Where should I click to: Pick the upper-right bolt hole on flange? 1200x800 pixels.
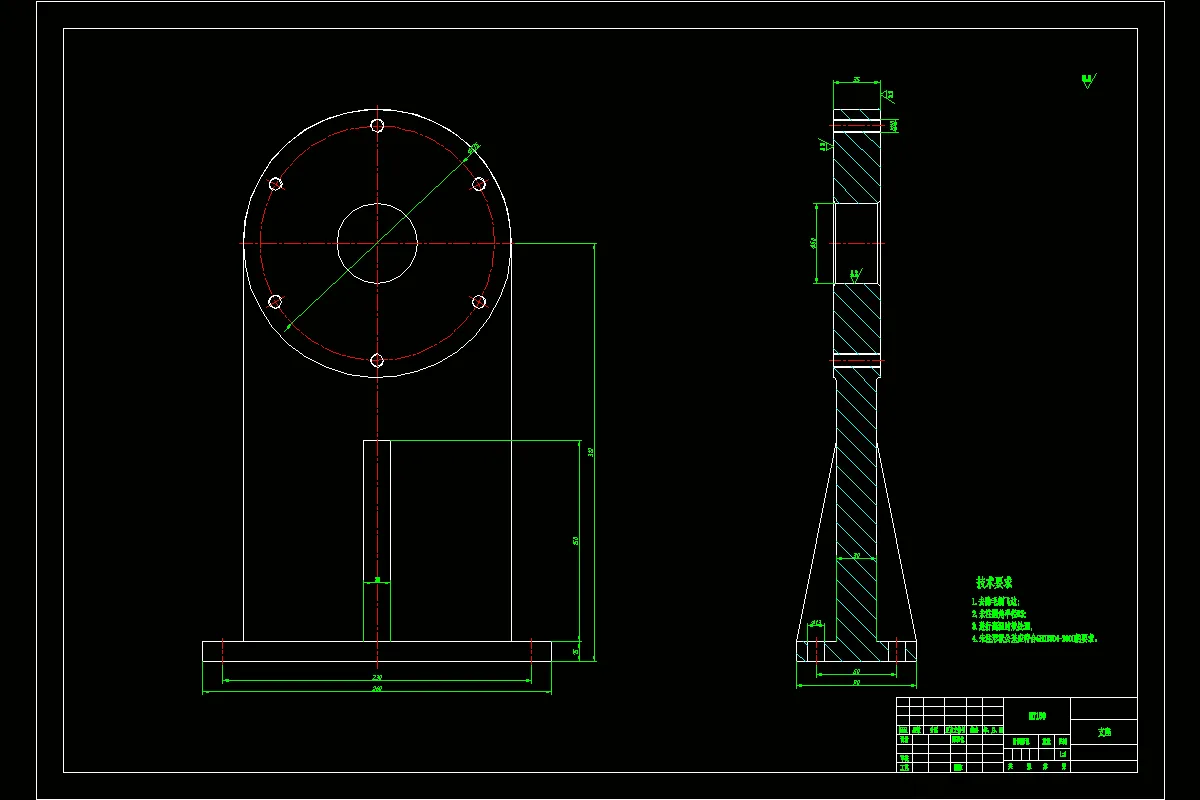[x=478, y=184]
